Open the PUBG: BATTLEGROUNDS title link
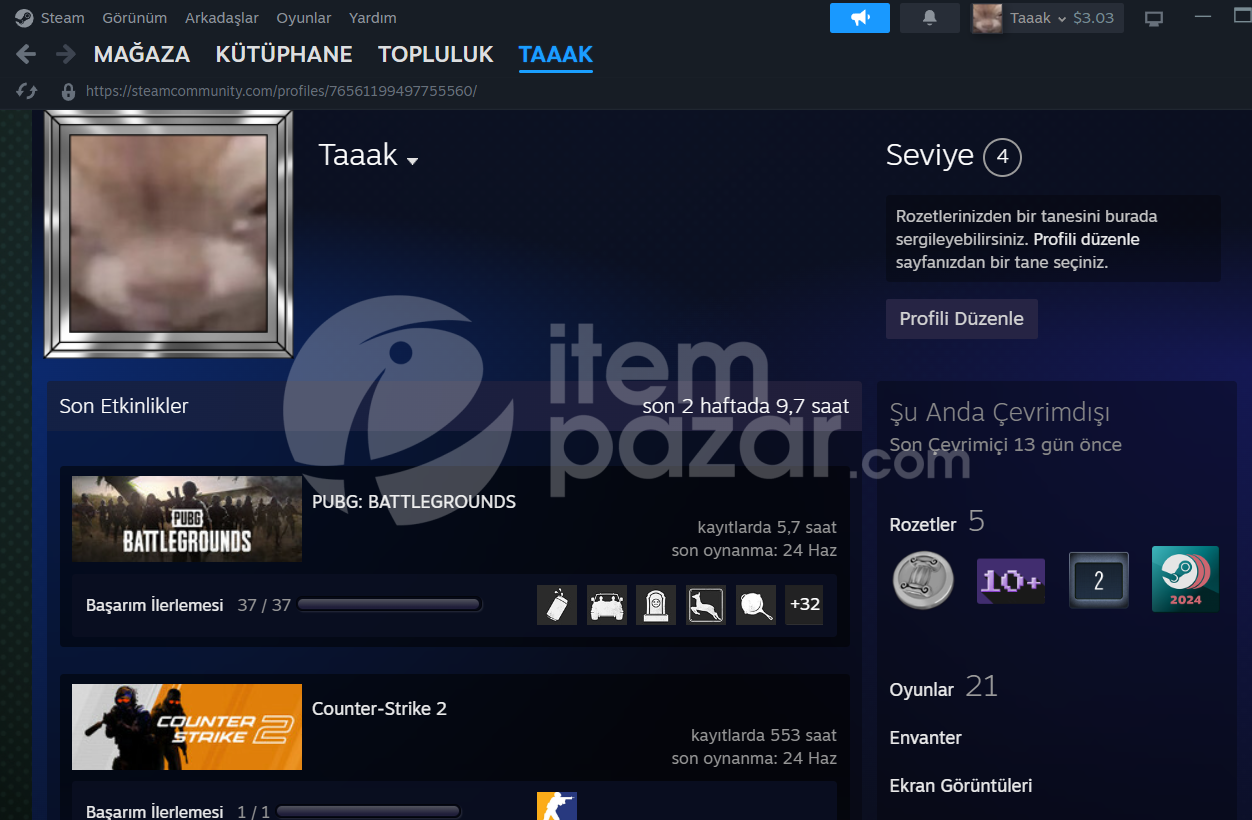This screenshot has height=820, width=1252. pos(414,502)
